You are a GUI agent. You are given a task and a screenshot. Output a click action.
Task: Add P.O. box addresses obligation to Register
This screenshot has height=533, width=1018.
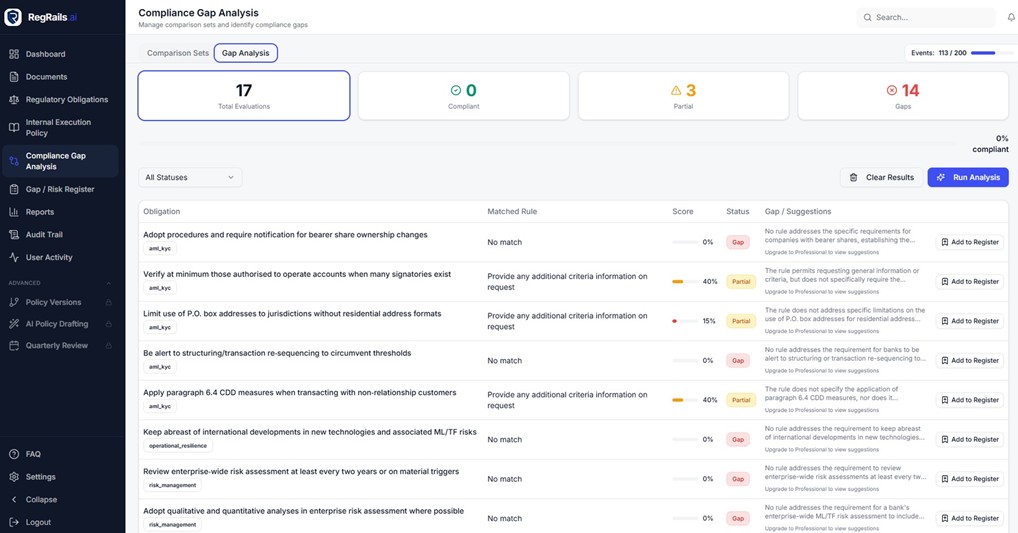pos(970,321)
